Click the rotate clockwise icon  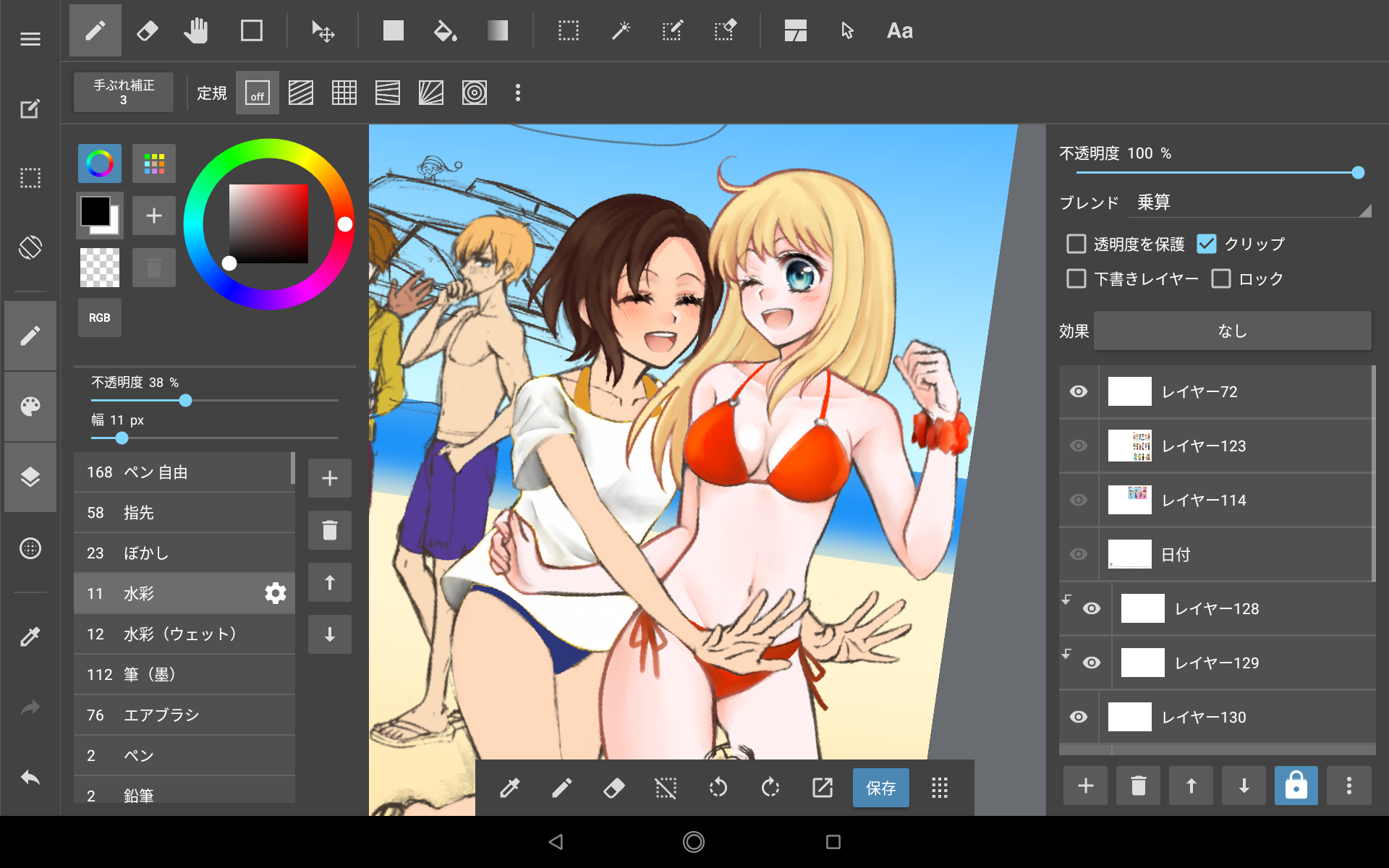(770, 787)
